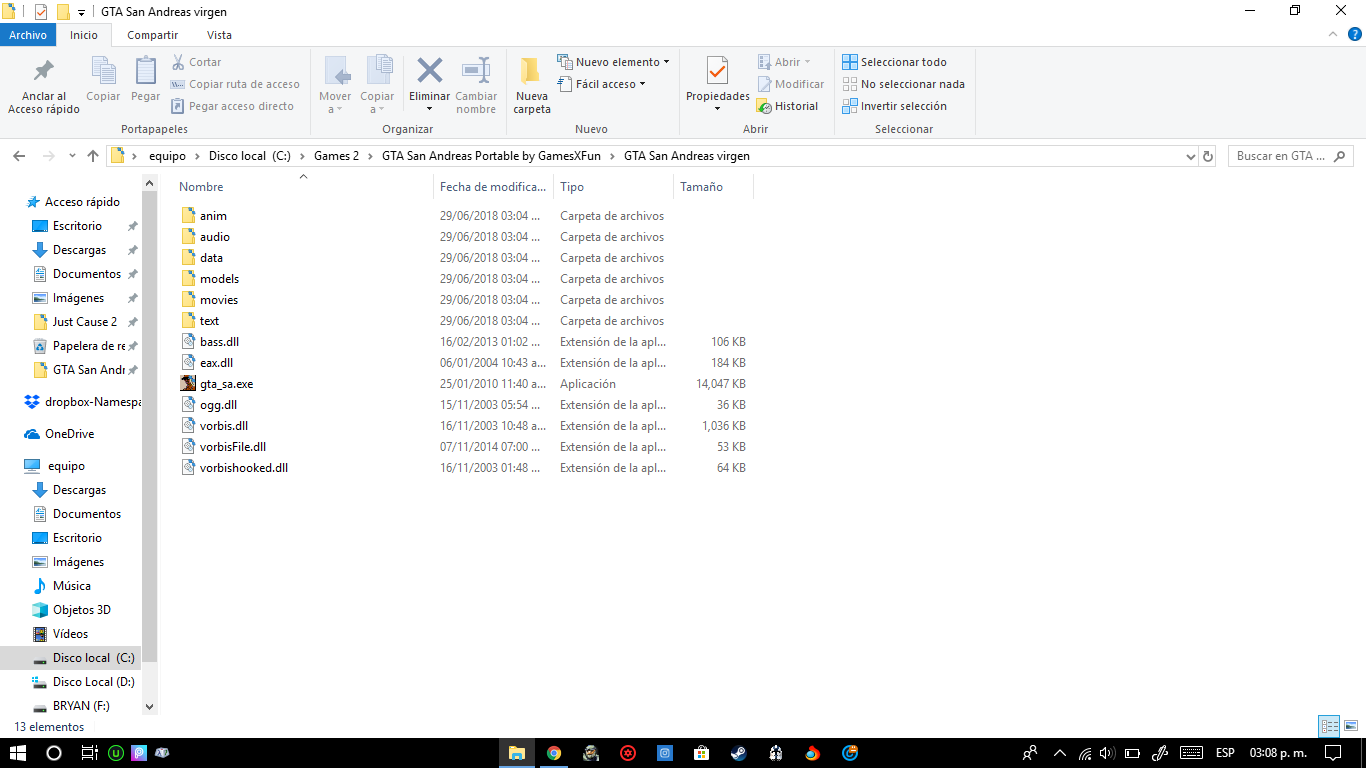Select the vorbisFile.dll file
Image resolution: width=1366 pixels, height=768 pixels.
click(232, 447)
